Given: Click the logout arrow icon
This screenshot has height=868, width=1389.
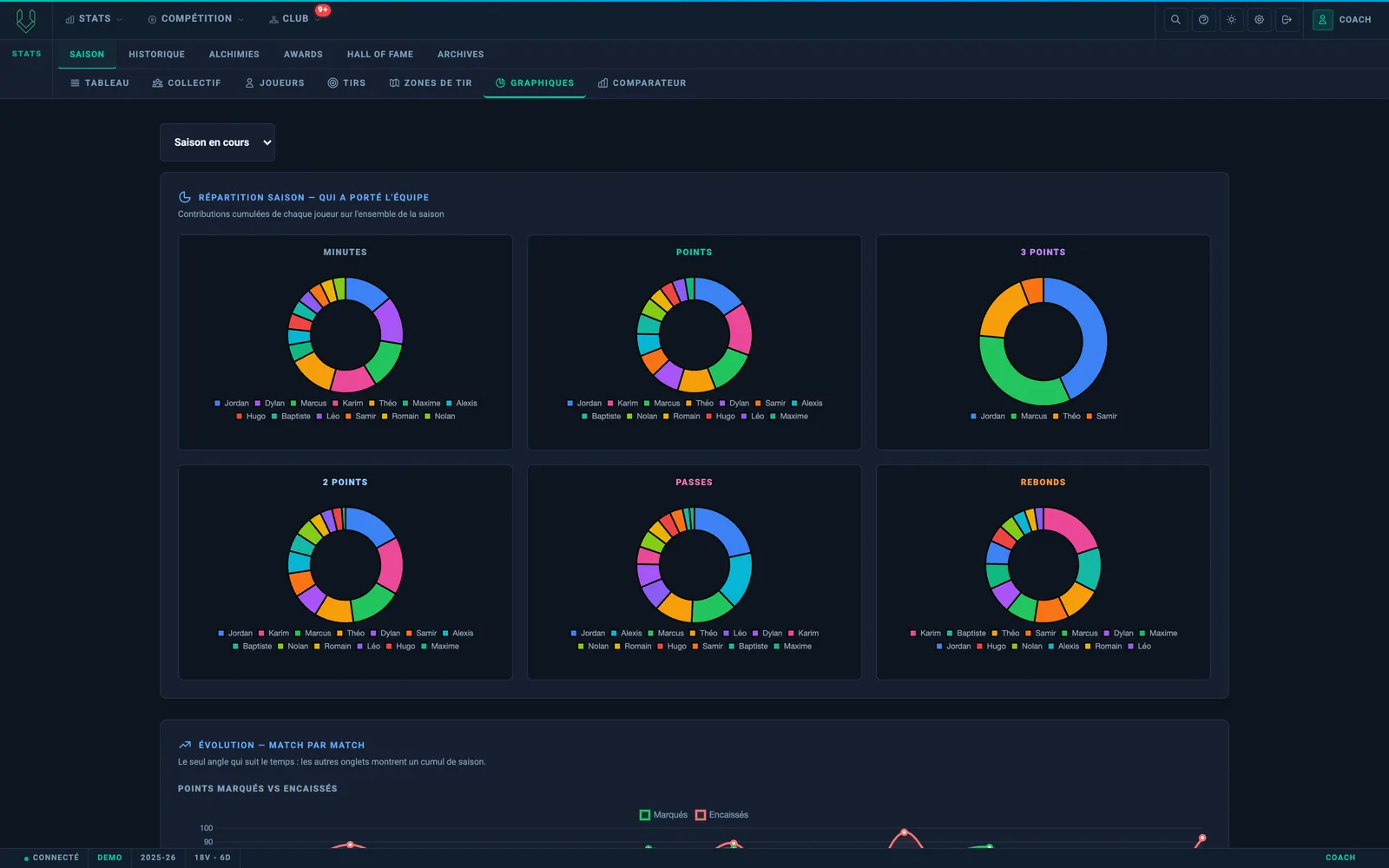Looking at the screenshot, I should (1287, 19).
